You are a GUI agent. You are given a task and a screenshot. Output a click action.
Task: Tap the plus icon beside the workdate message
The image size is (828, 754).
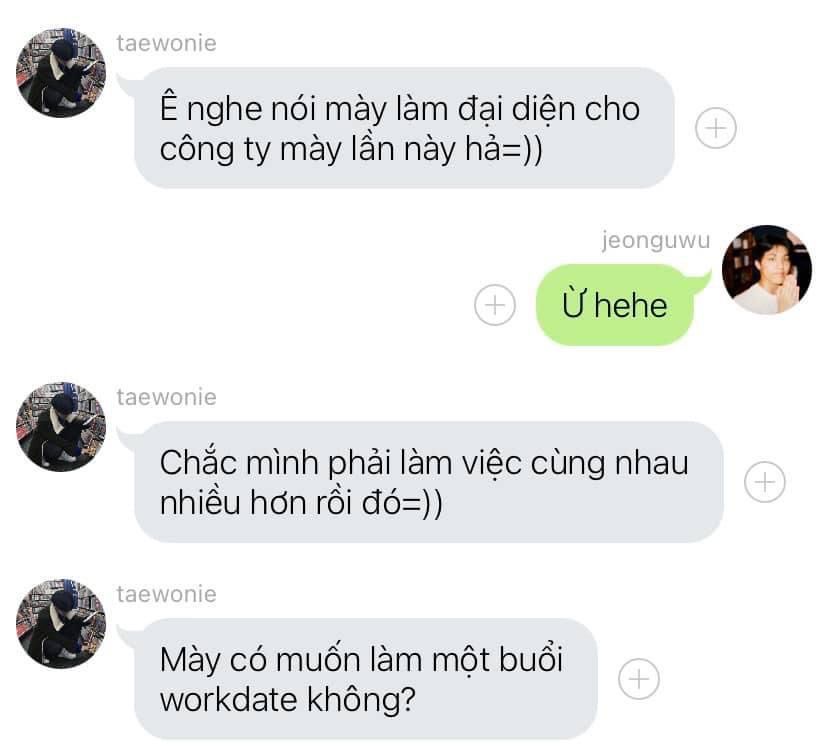coord(639,679)
